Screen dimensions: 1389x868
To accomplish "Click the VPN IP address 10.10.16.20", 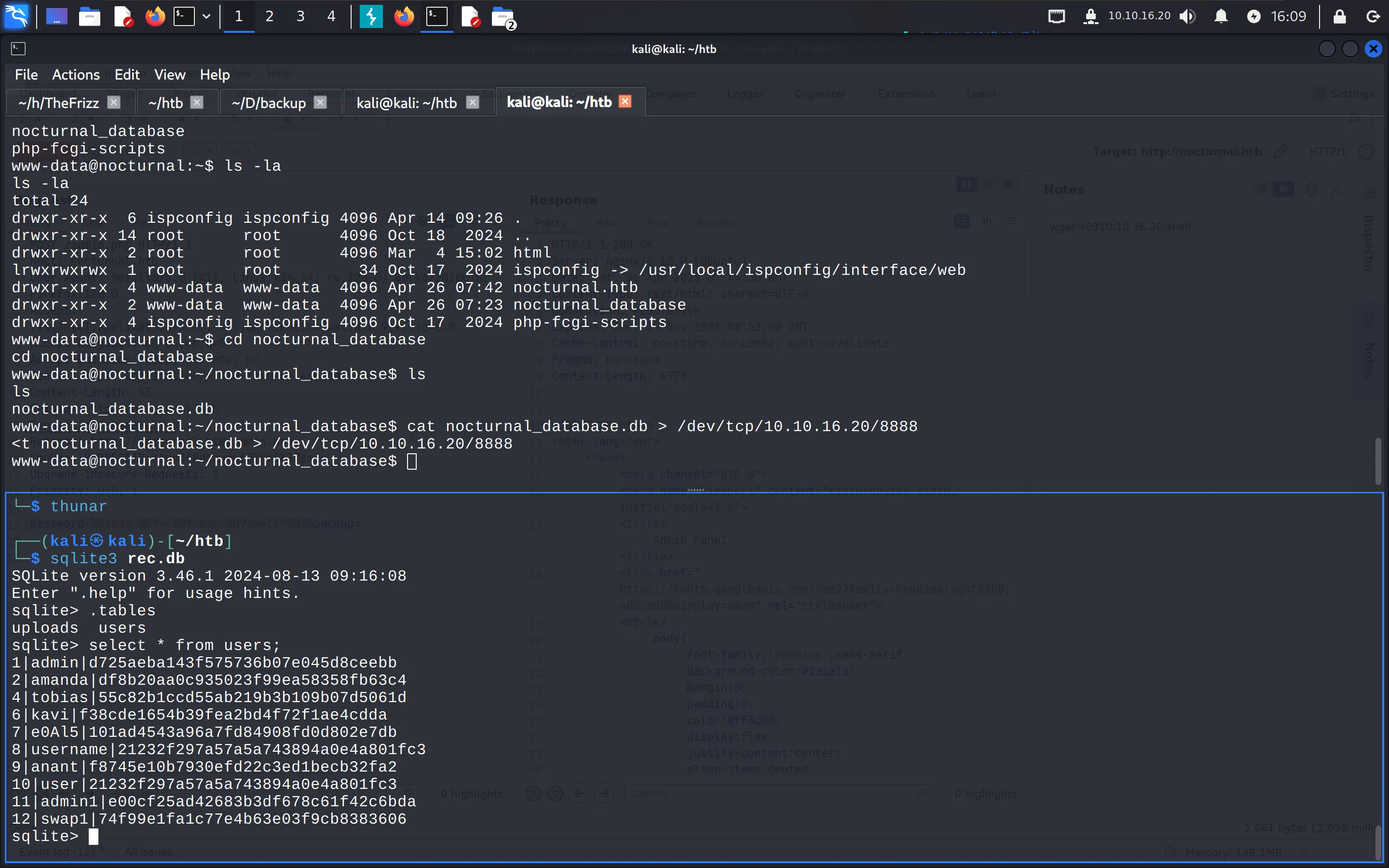I will [1139, 16].
